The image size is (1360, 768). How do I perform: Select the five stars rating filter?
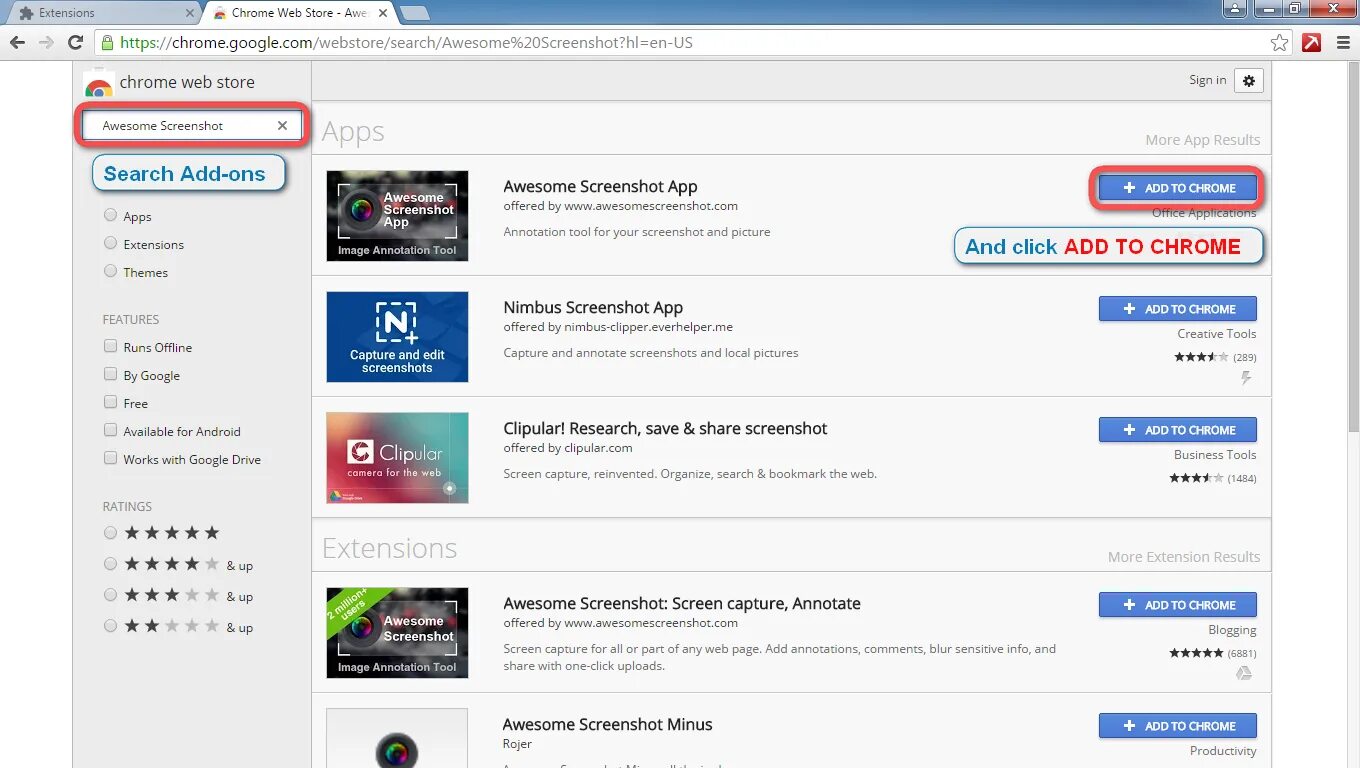(110, 533)
